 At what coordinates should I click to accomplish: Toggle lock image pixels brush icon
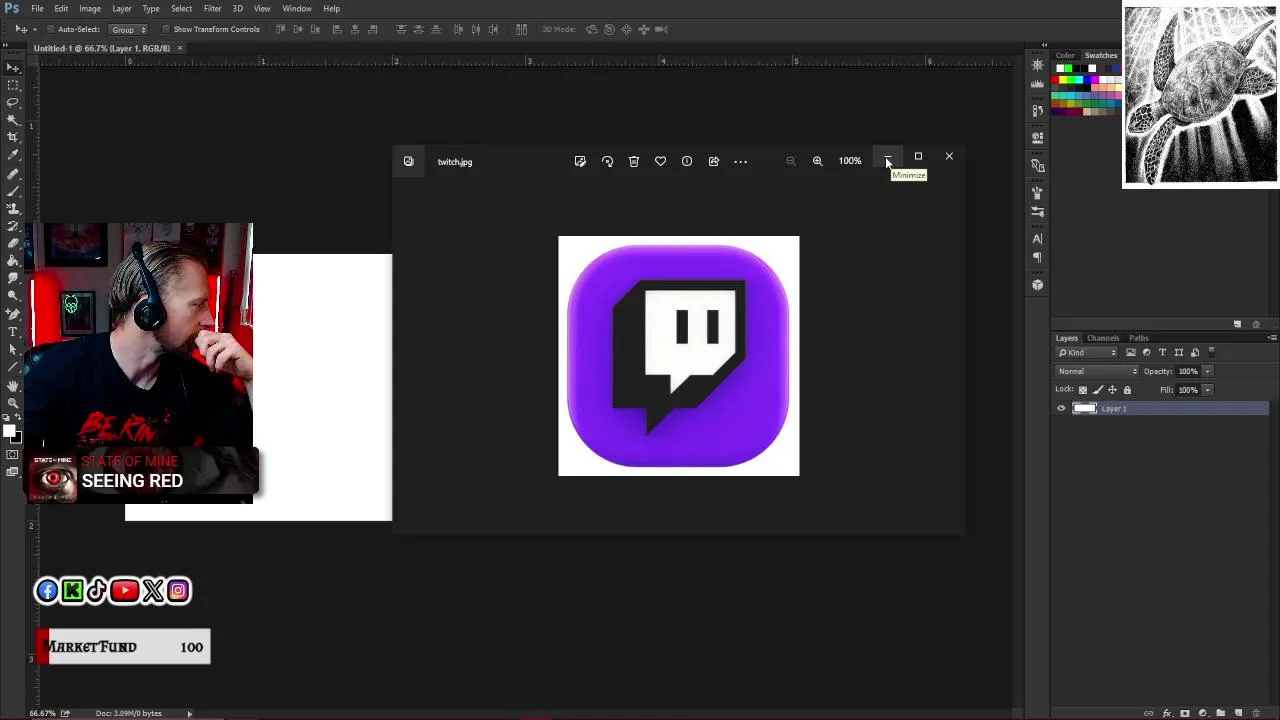(x=1098, y=390)
